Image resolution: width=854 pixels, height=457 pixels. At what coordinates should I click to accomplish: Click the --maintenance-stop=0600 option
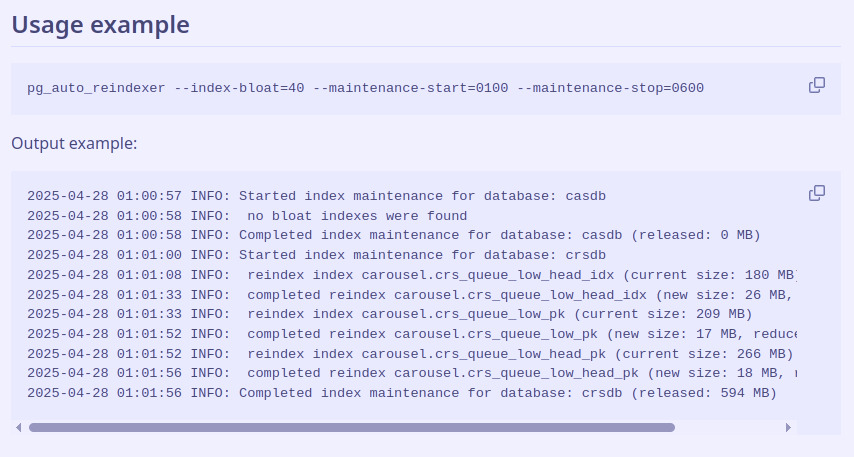(610, 88)
